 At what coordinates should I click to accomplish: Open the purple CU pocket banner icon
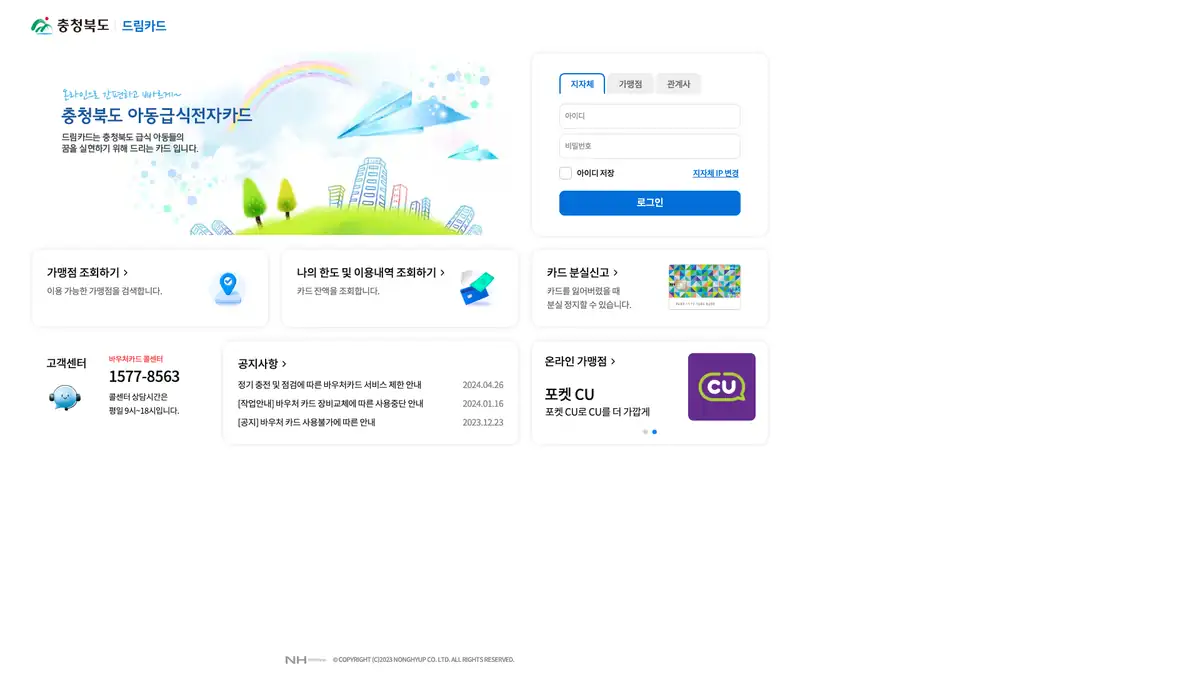click(x=721, y=387)
